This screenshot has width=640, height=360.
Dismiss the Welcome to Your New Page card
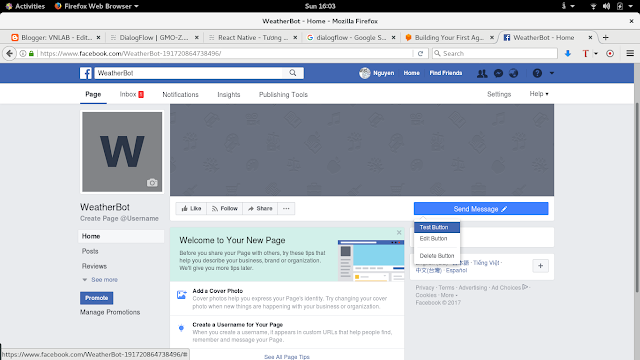point(399,232)
